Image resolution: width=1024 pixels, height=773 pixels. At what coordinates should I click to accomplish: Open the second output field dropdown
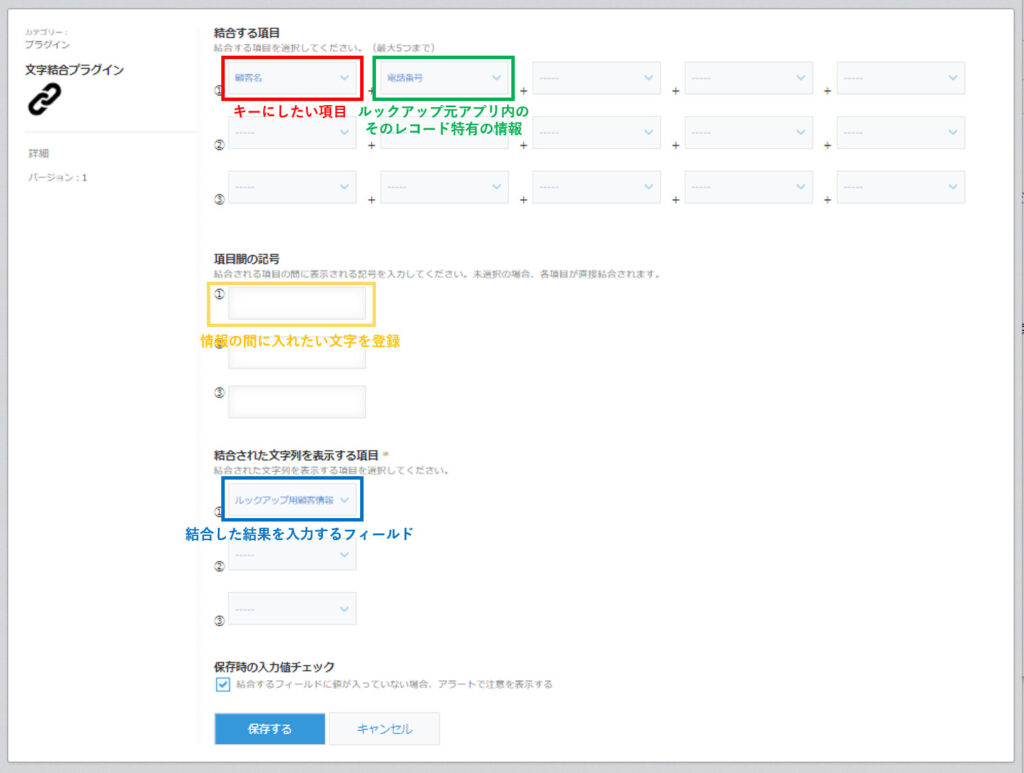[x=292, y=554]
